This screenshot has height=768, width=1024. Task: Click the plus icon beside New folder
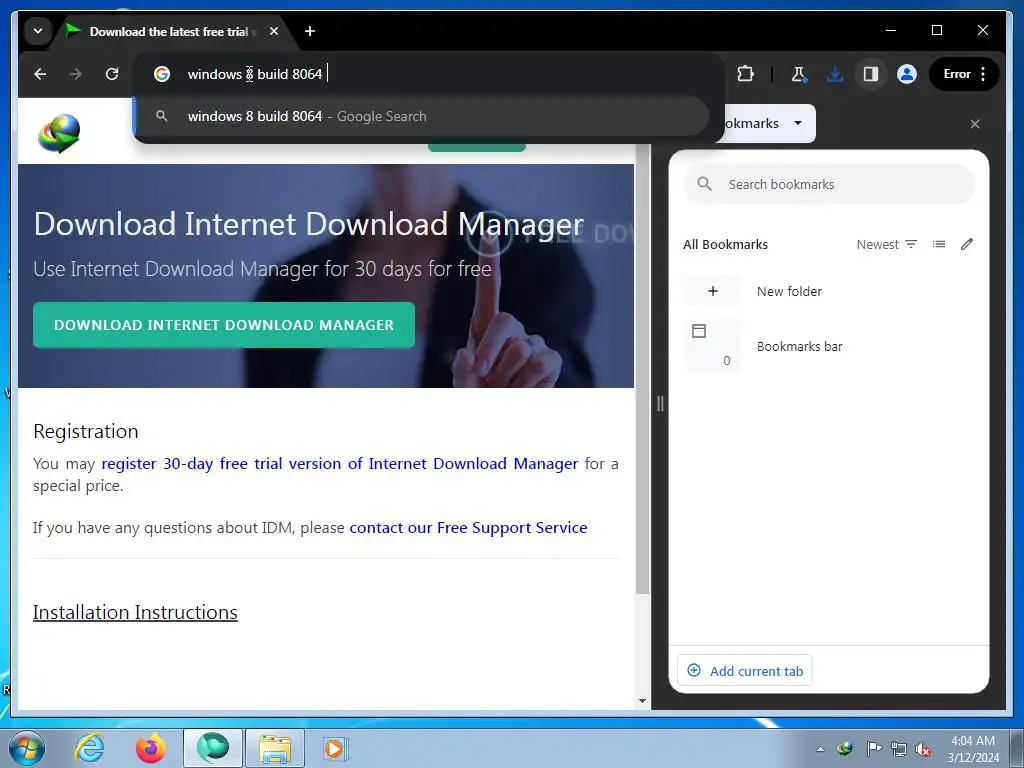click(713, 291)
